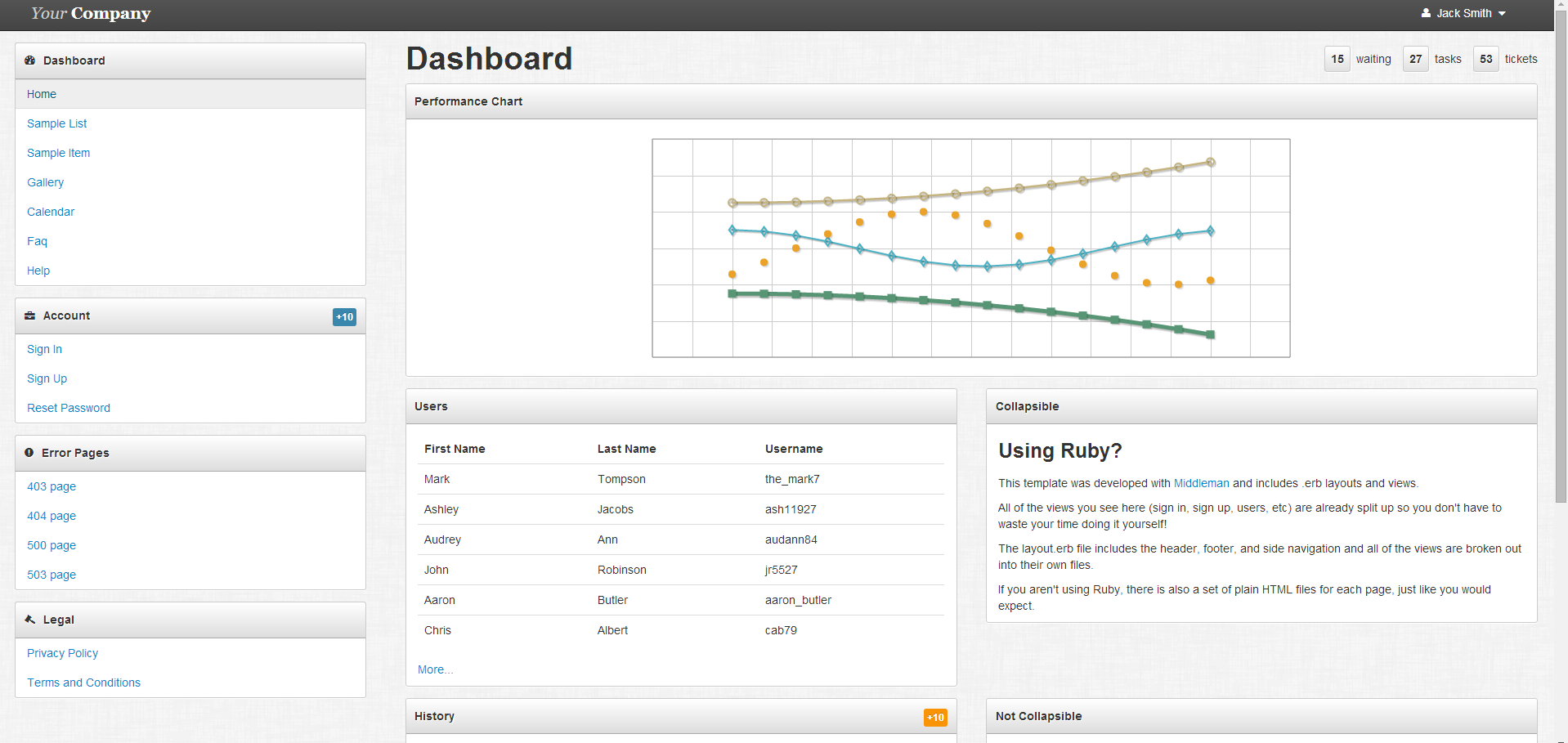Select the cell Ashley
Image resolution: width=1568 pixels, height=743 pixels.
coord(441,509)
